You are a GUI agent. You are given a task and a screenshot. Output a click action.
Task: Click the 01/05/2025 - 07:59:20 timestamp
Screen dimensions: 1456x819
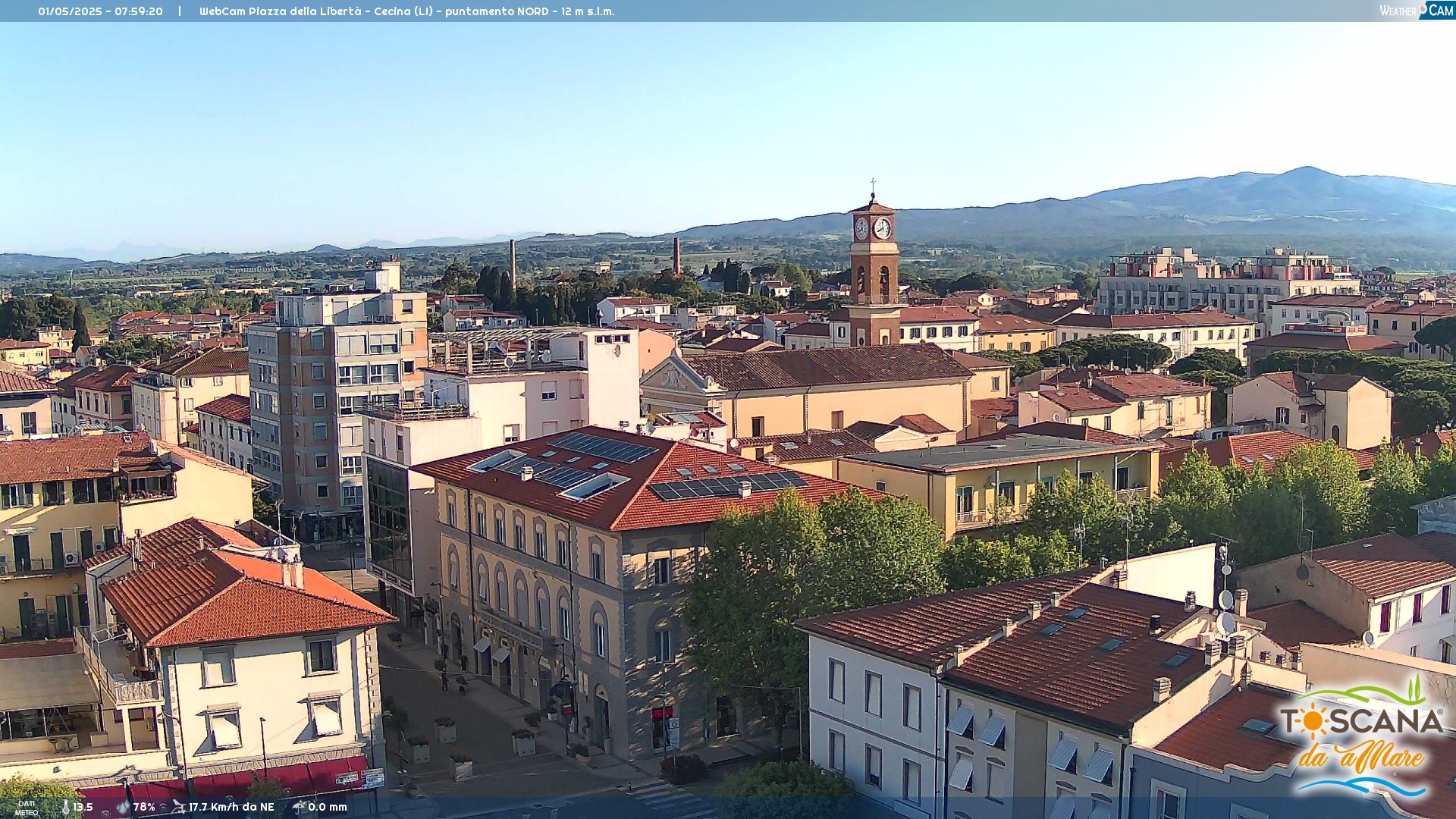100,11
